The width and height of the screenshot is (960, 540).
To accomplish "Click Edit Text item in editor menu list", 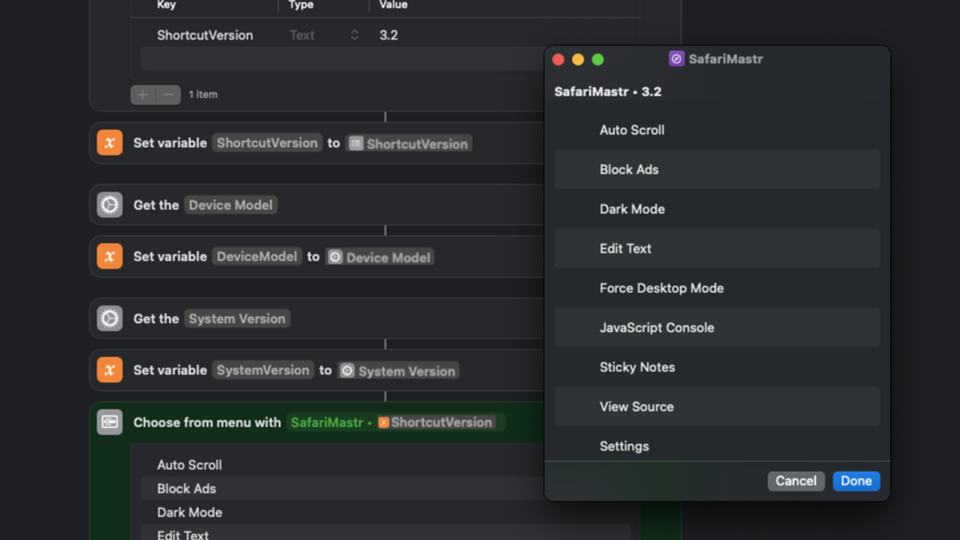I will 182,534.
